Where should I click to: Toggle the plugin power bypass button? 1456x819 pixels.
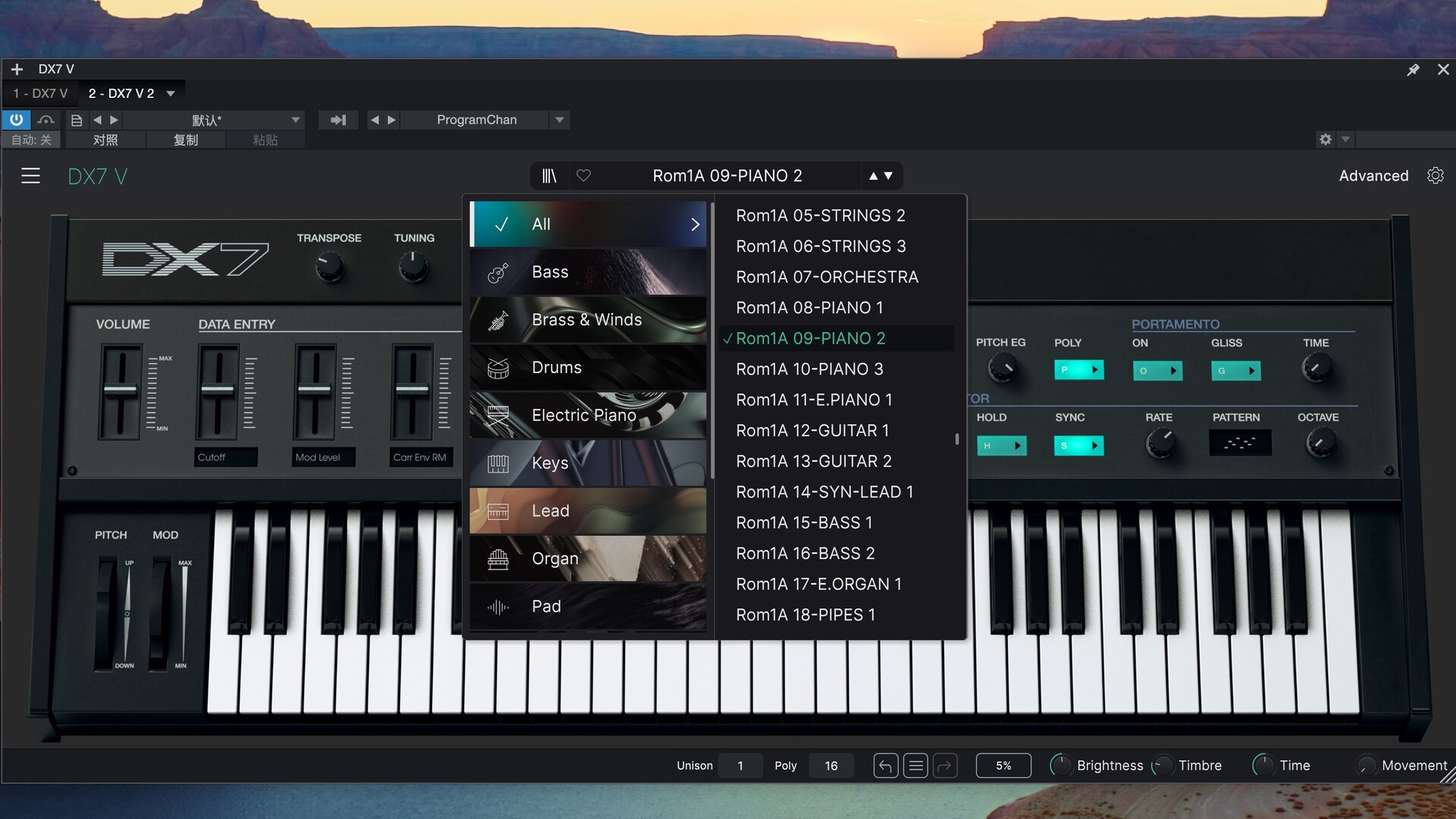[x=16, y=120]
